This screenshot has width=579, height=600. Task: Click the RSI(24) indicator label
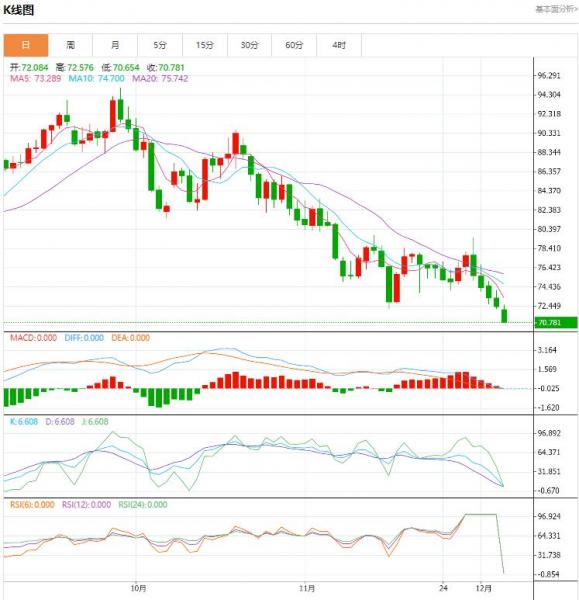(x=143, y=505)
